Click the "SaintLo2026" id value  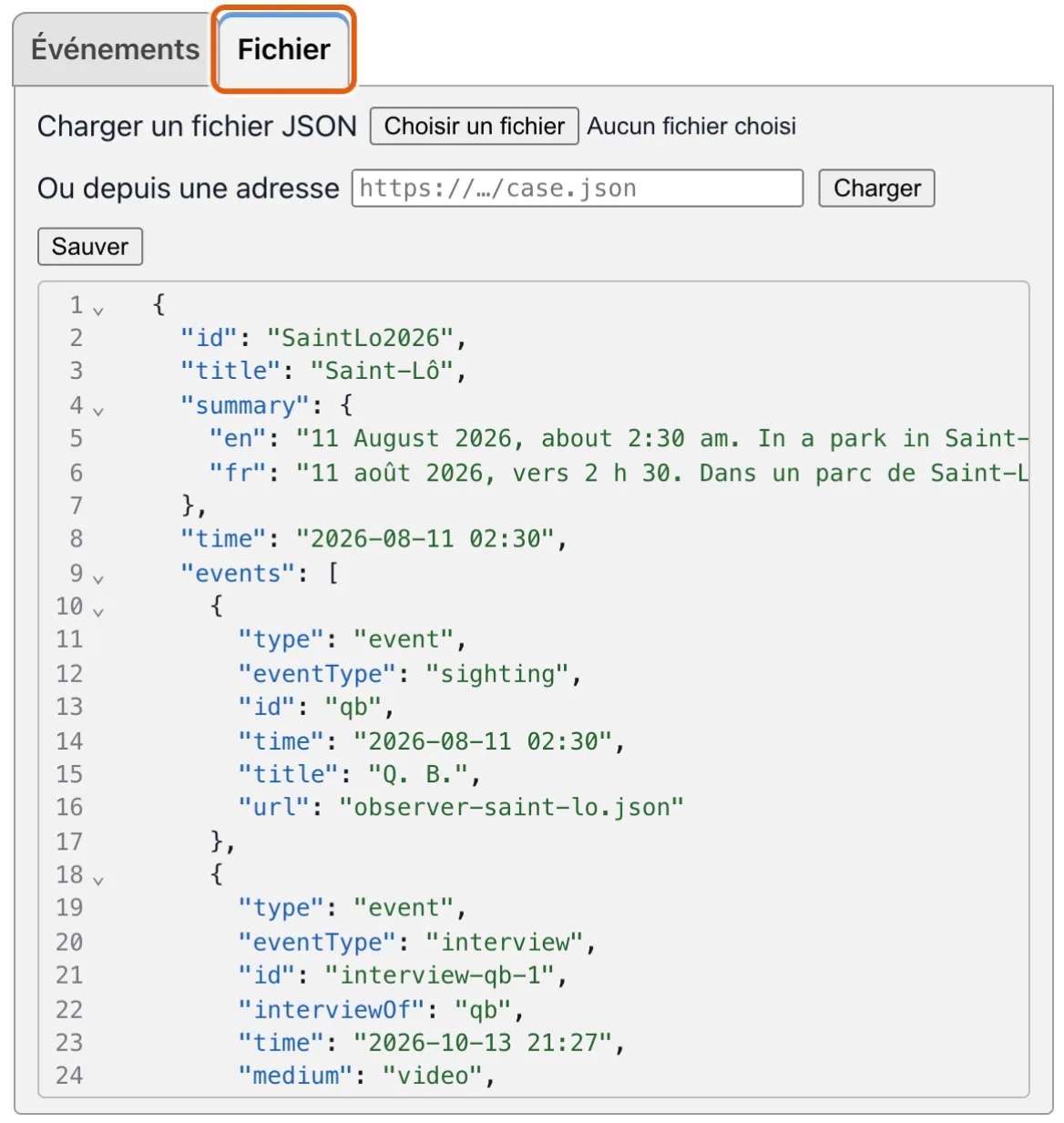click(x=360, y=338)
